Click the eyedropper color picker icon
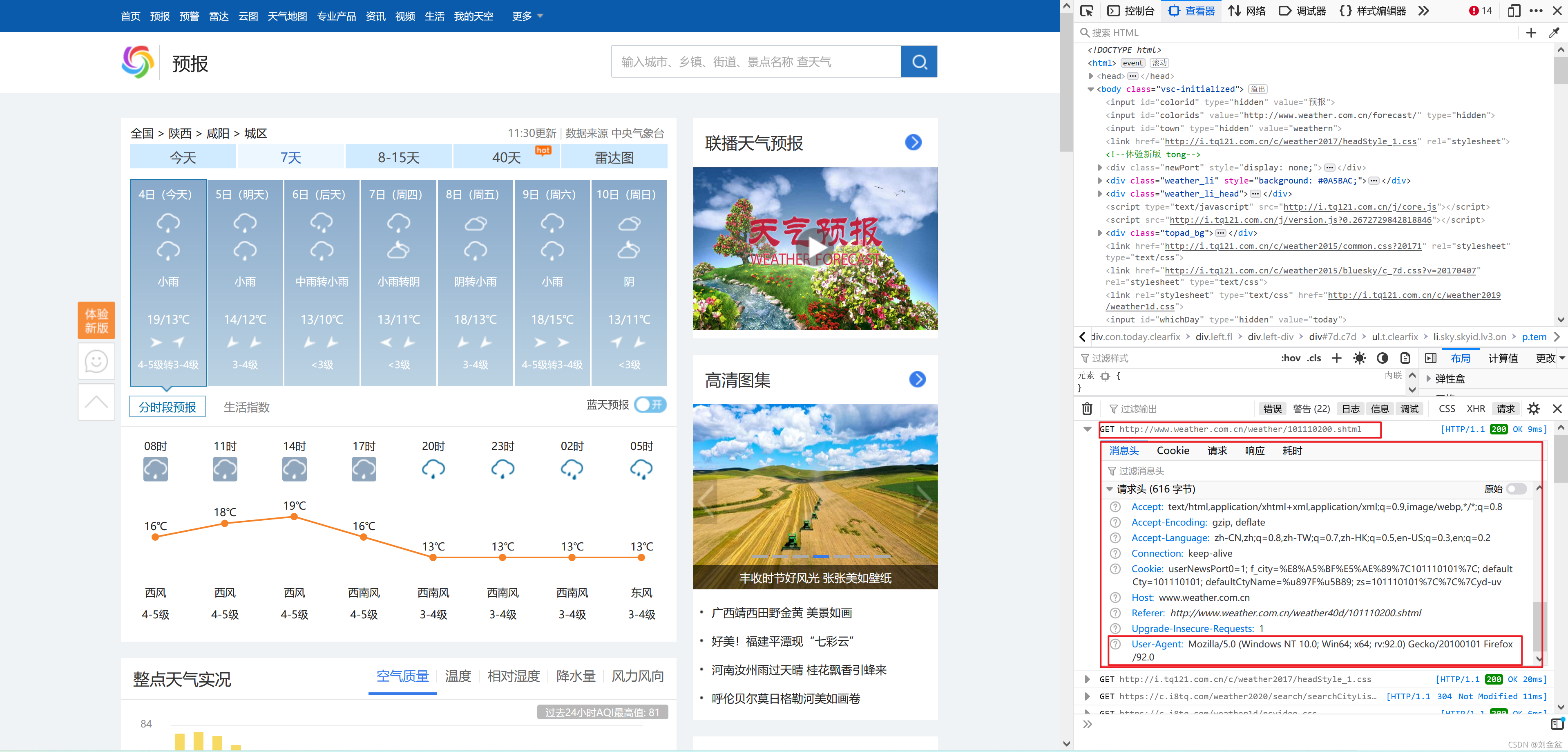 click(1554, 32)
